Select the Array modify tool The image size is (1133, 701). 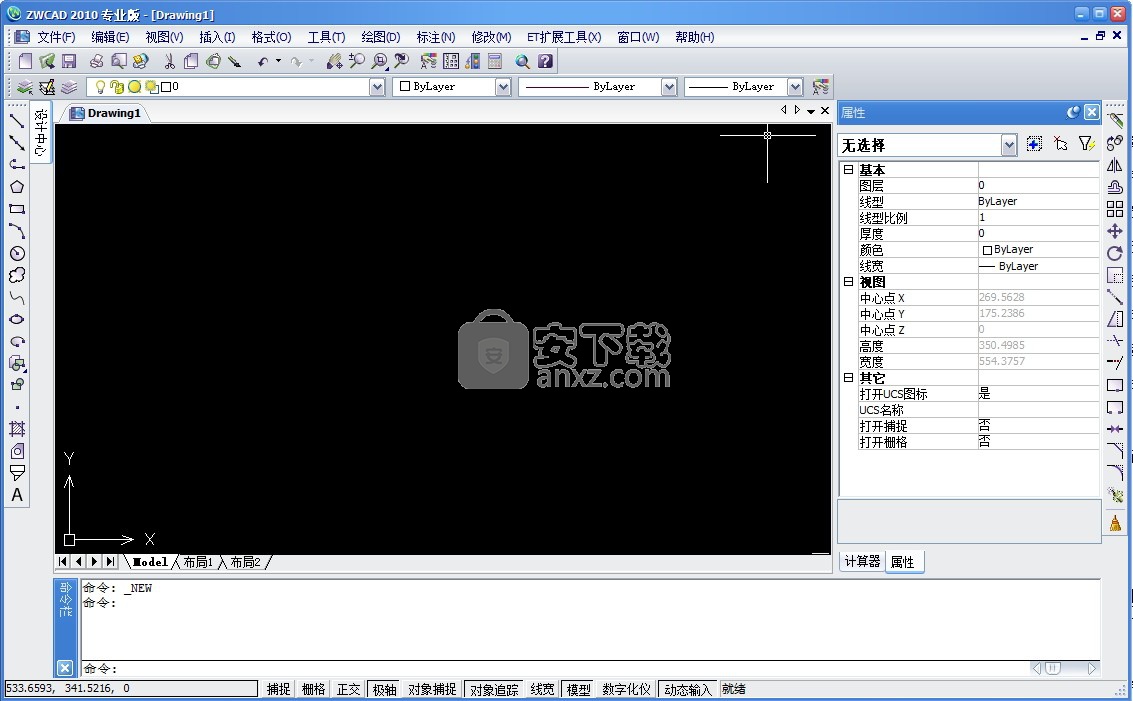[1115, 210]
